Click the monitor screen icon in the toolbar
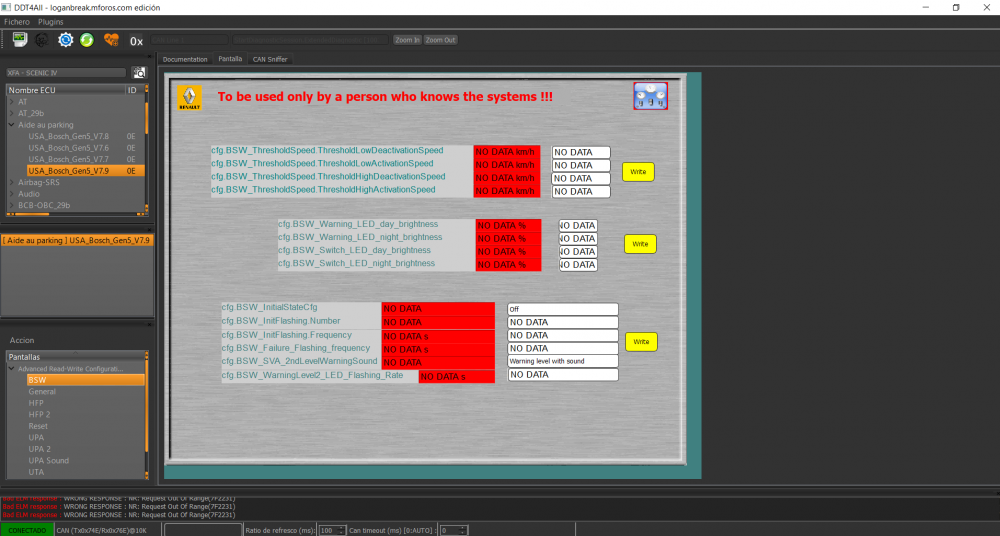Image resolution: width=1000 pixels, height=536 pixels. click(20, 40)
